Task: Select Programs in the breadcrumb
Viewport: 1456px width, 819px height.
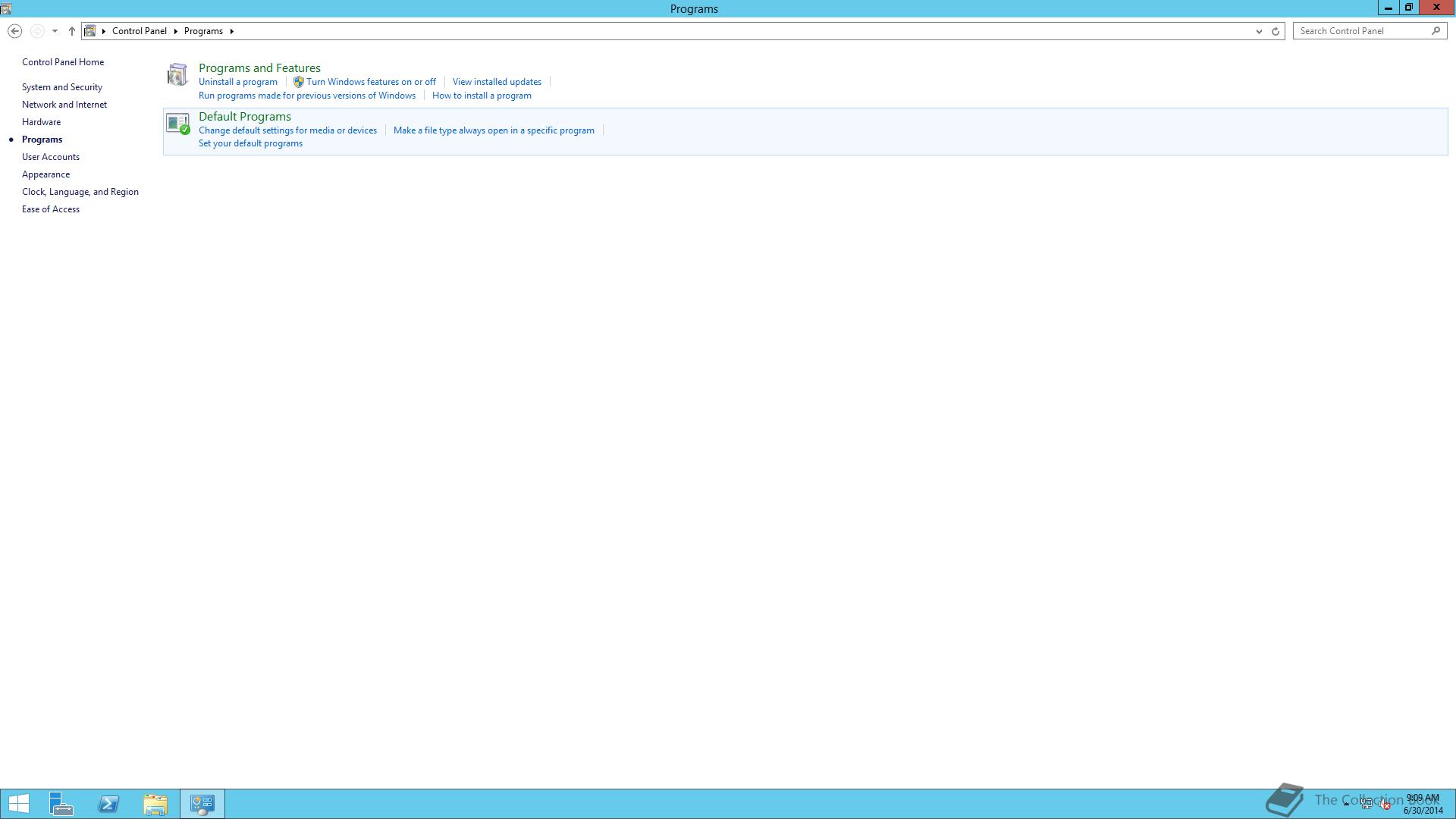Action: (x=203, y=31)
